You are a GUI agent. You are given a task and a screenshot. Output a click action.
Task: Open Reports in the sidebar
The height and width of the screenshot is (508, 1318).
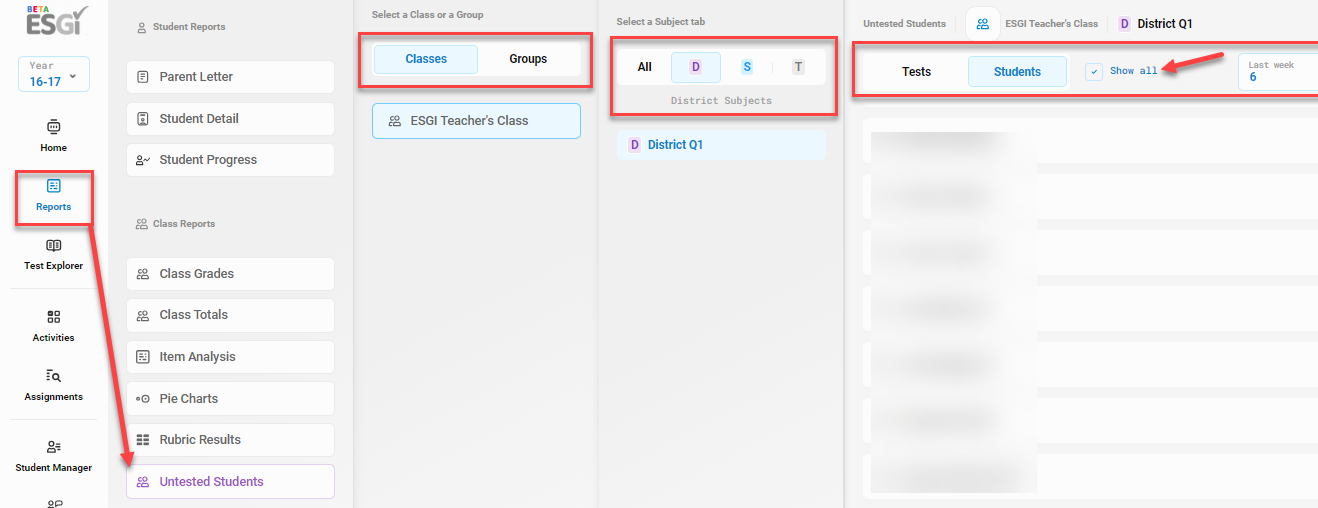click(54, 196)
